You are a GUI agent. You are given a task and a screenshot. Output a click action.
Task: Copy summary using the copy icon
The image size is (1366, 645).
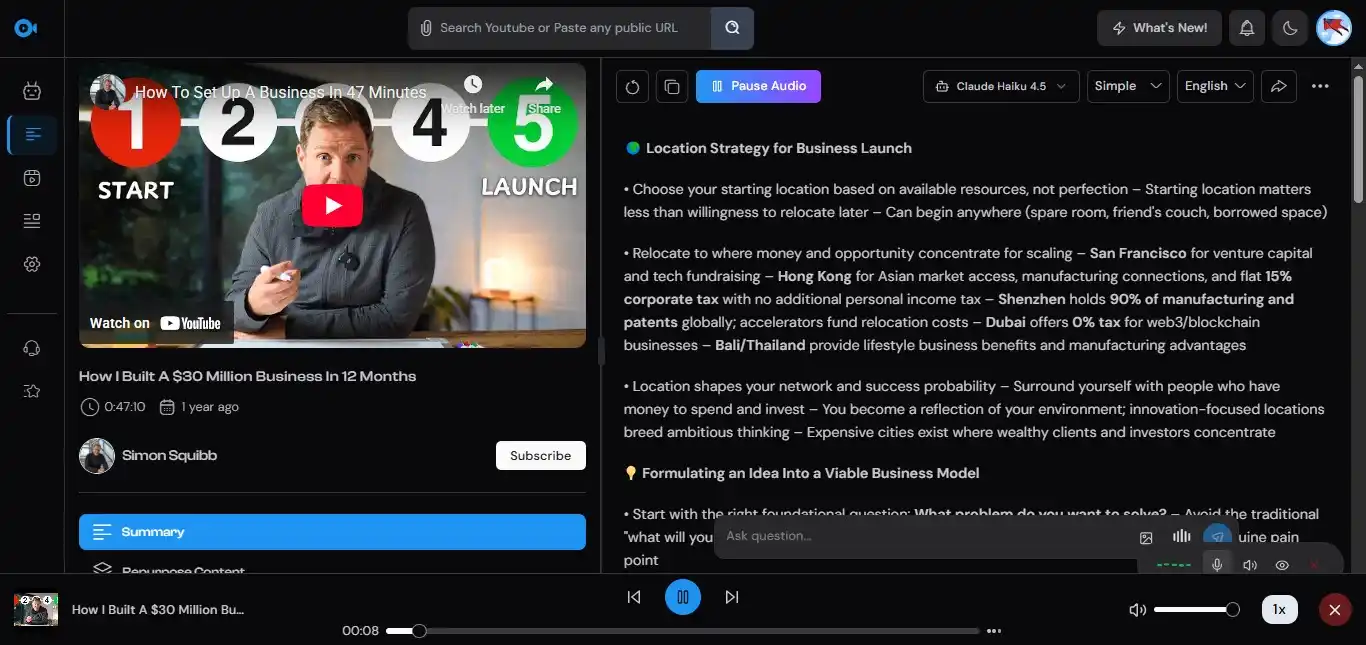(672, 86)
